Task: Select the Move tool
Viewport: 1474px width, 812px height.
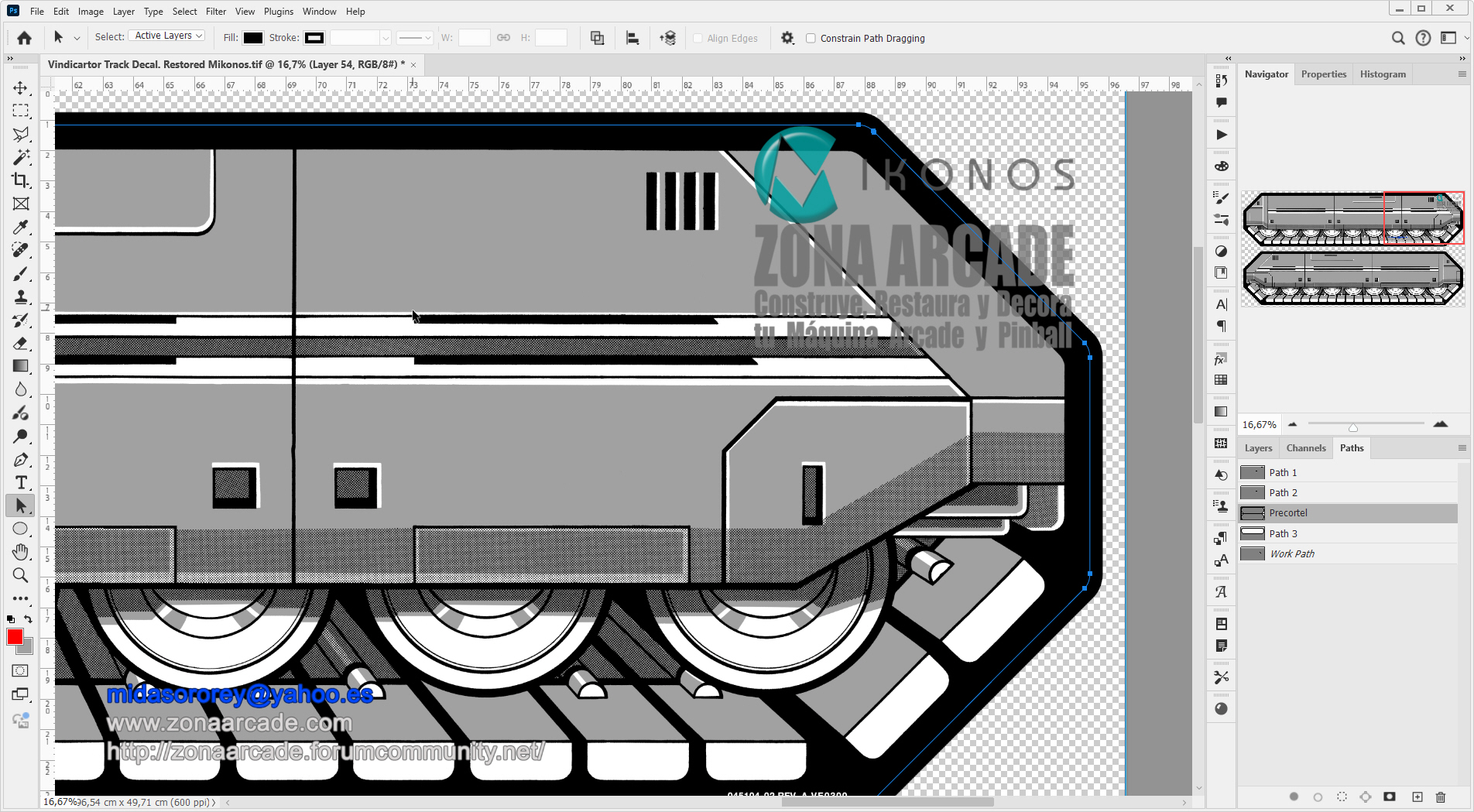Action: 21,88
